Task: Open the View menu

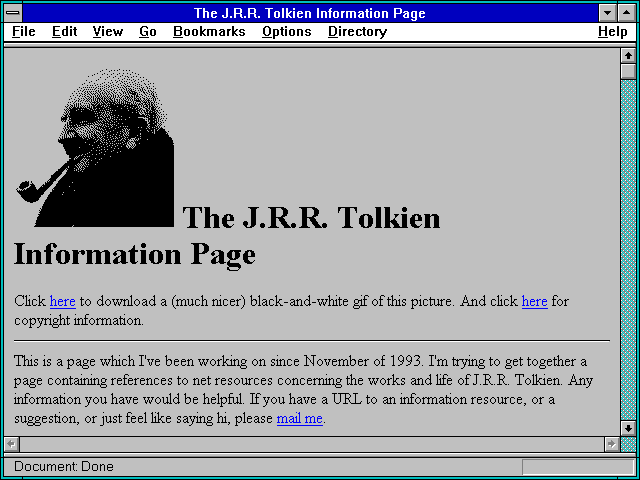Action: [x=107, y=32]
